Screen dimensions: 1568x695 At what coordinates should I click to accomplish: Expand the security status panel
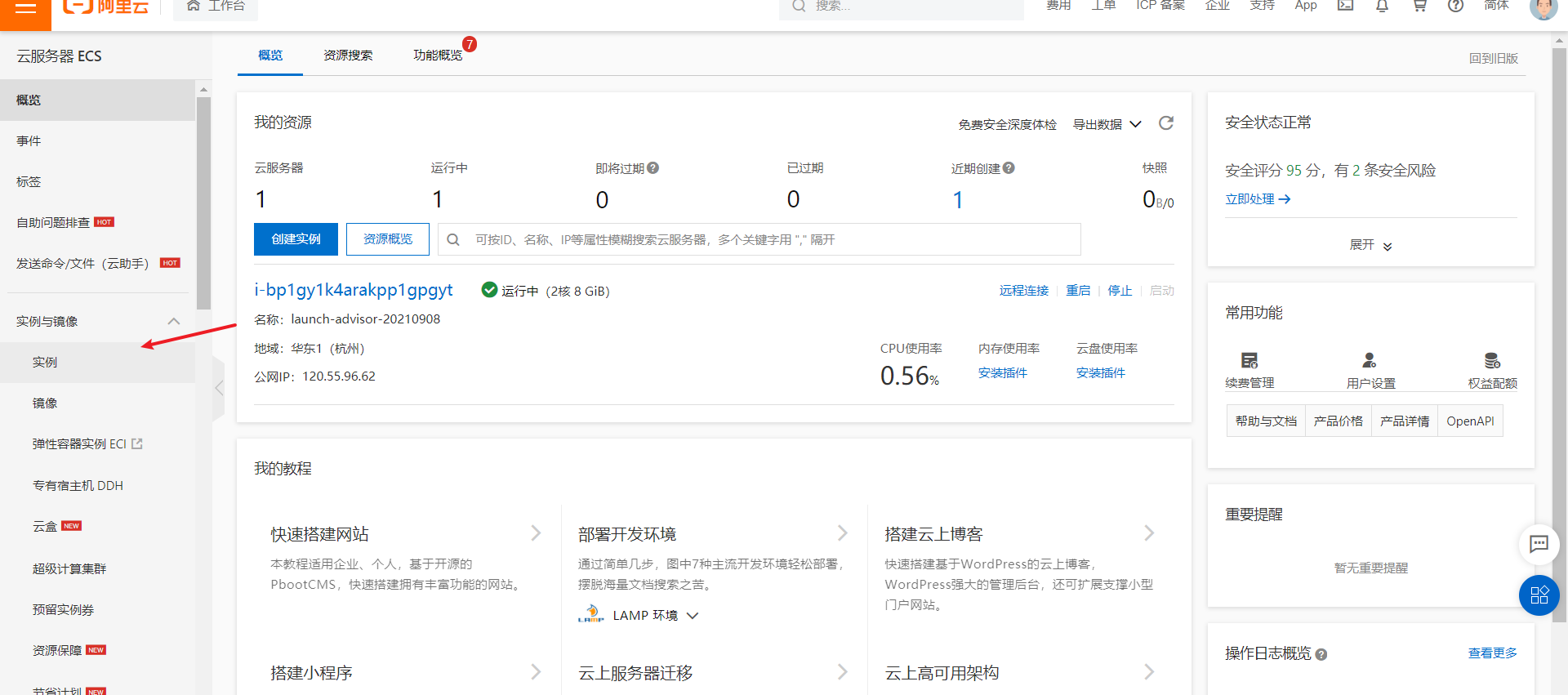tap(1370, 245)
